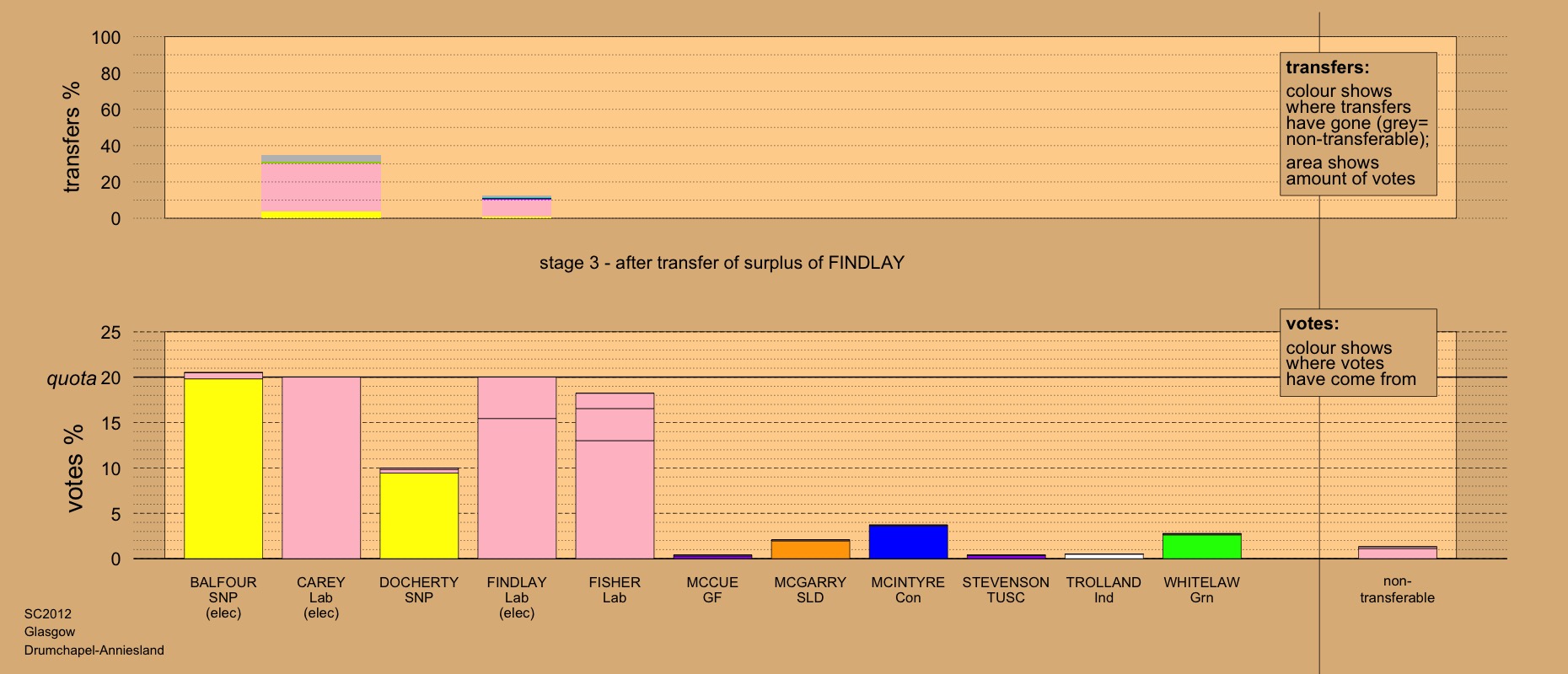Click the quota label on the axis

click(x=72, y=379)
